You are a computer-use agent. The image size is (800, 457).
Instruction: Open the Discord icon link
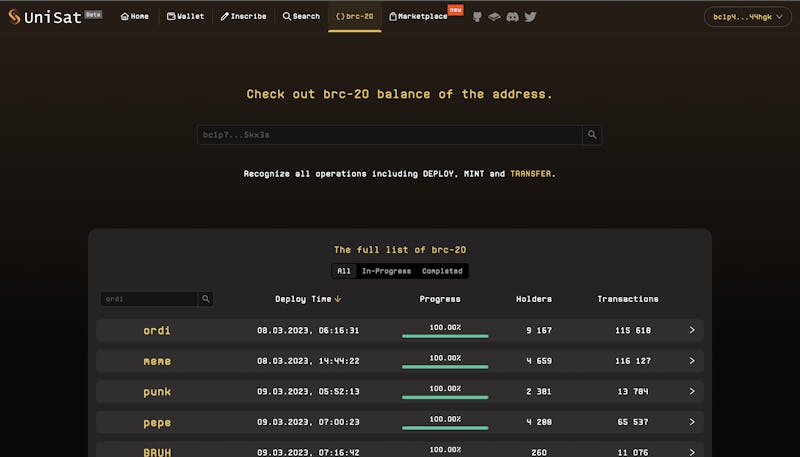pyautogui.click(x=512, y=17)
